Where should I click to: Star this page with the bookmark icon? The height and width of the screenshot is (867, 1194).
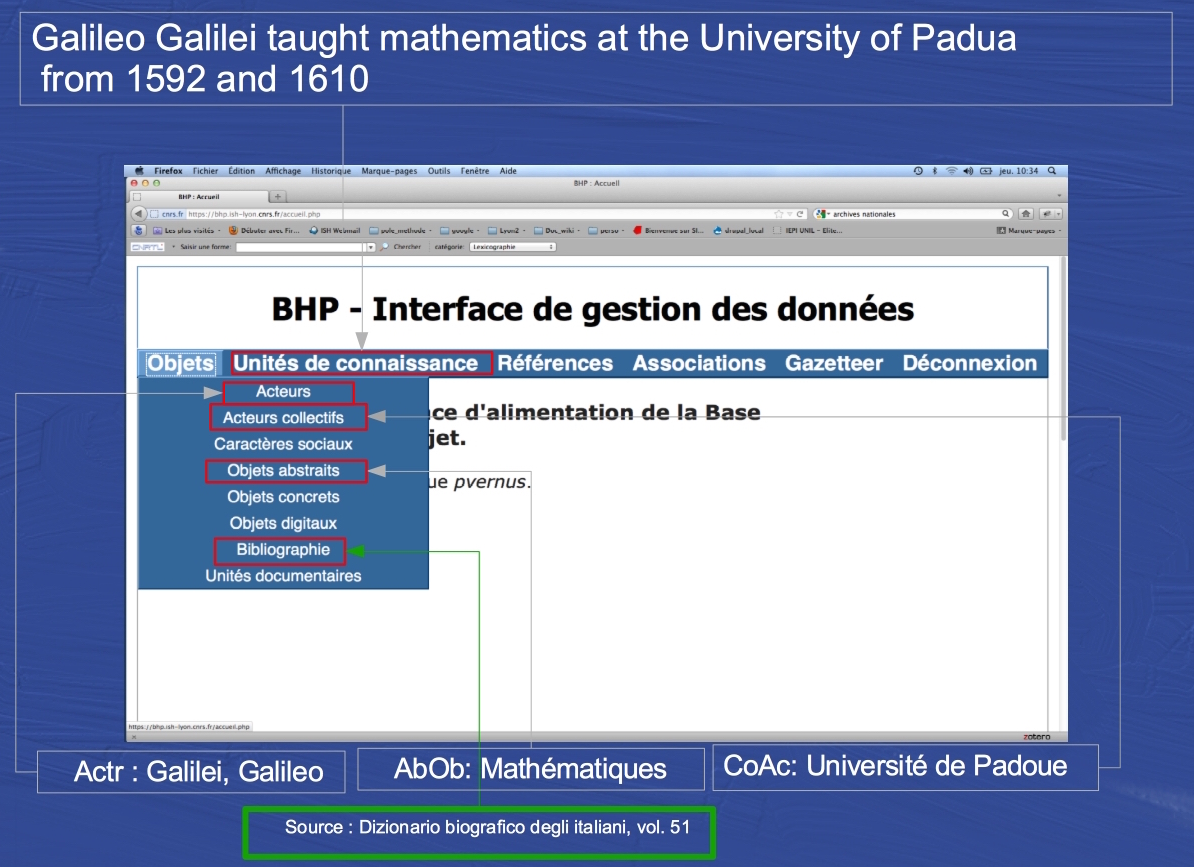click(778, 214)
